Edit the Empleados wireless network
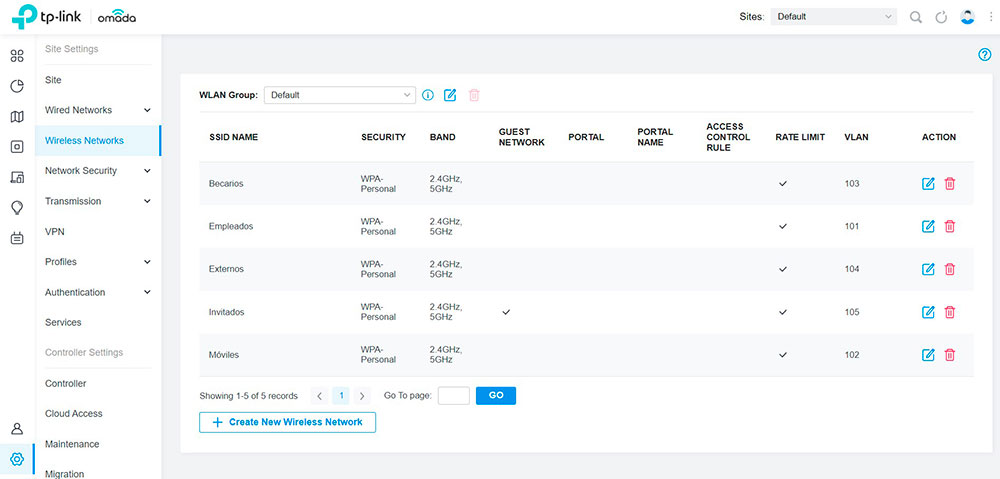Screen dimensions: 1000x479 [x=929, y=226]
